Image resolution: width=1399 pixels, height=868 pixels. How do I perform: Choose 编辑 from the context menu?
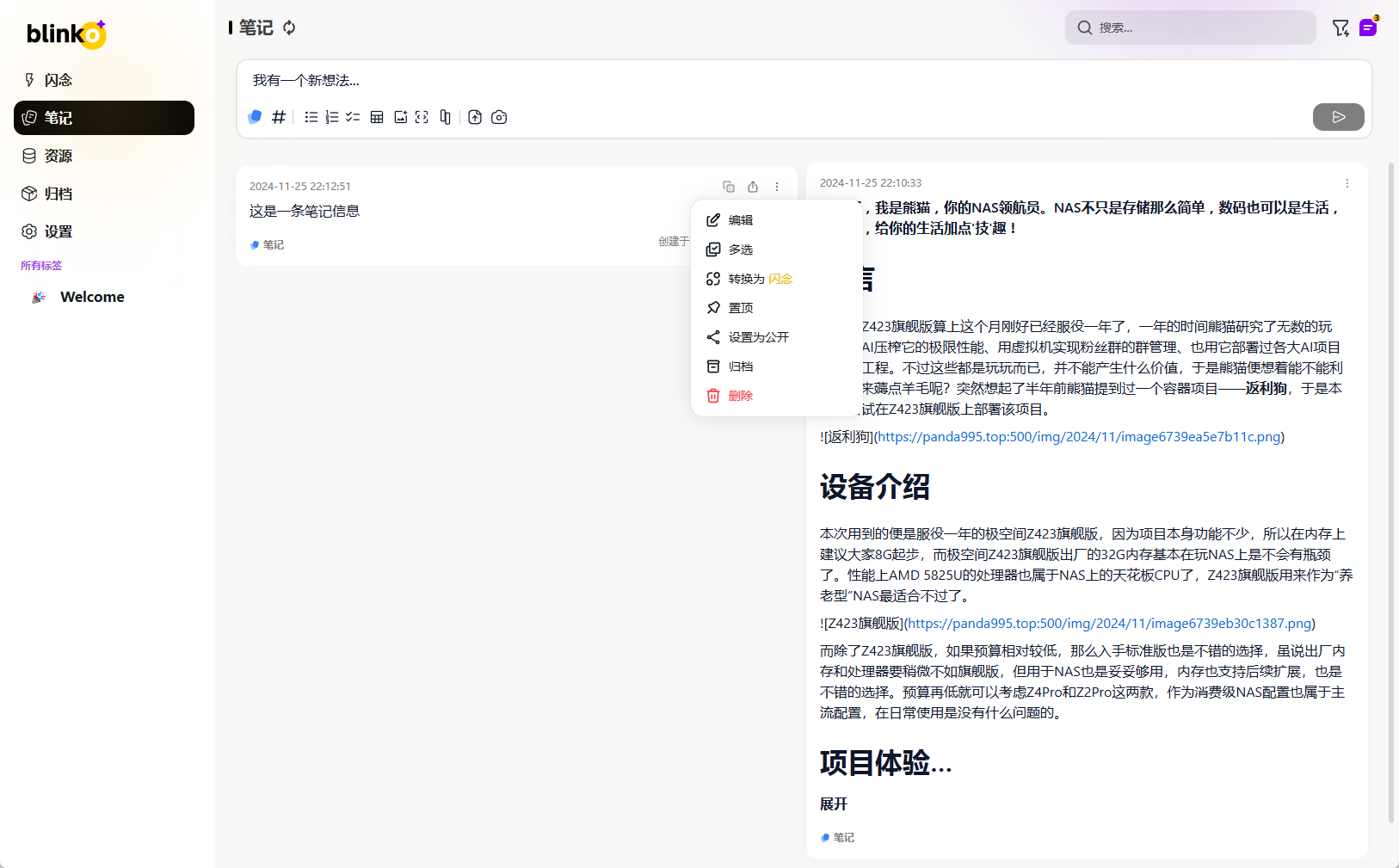(777, 220)
